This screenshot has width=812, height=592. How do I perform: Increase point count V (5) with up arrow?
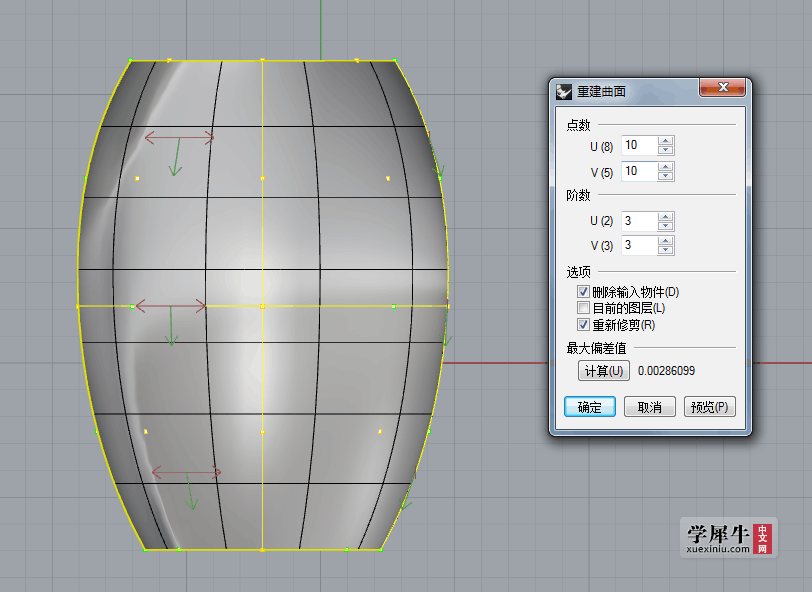click(x=665, y=167)
